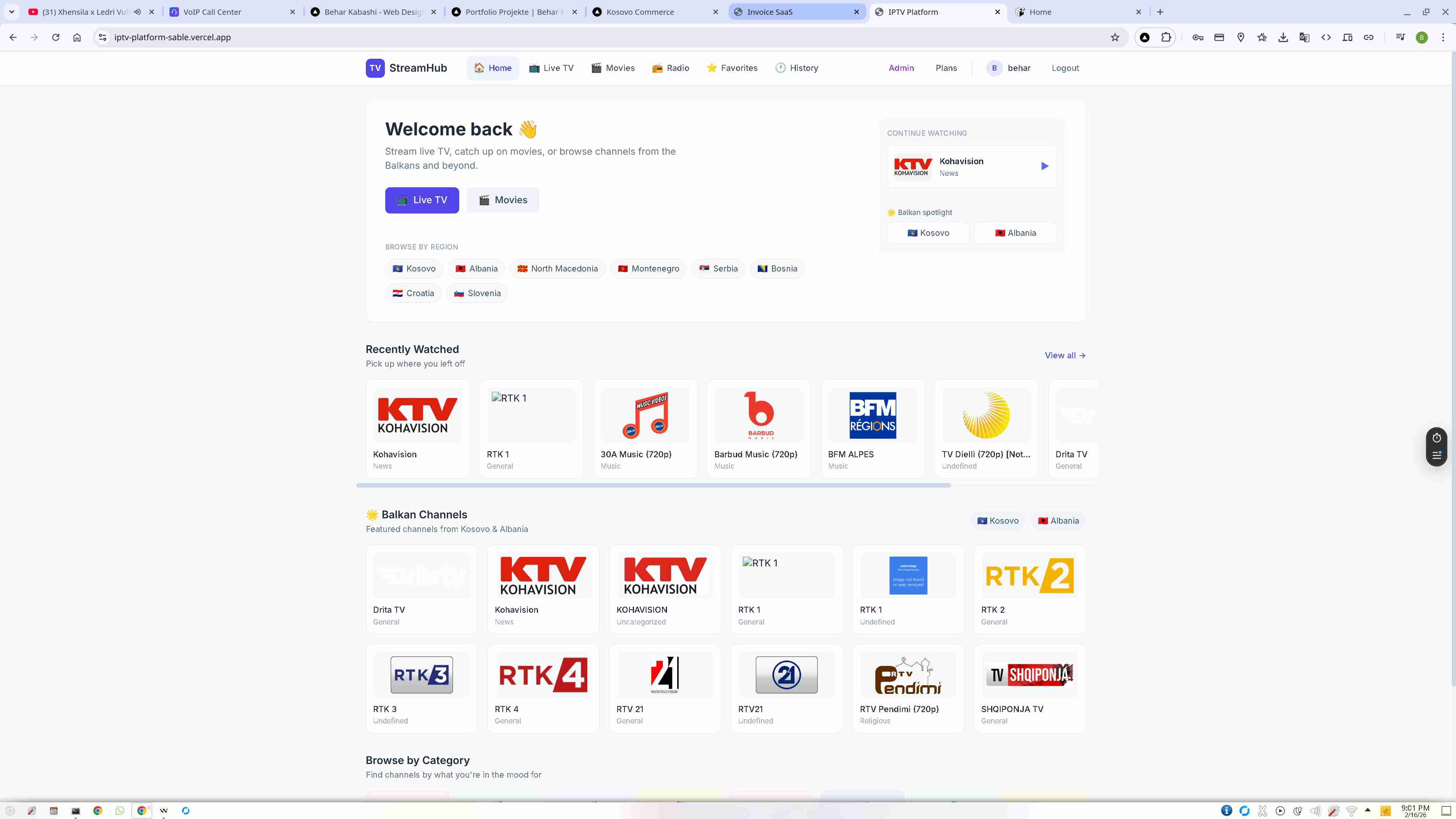This screenshot has height=819, width=1456.
Task: Click the purple Live TV button
Action: pos(422,200)
